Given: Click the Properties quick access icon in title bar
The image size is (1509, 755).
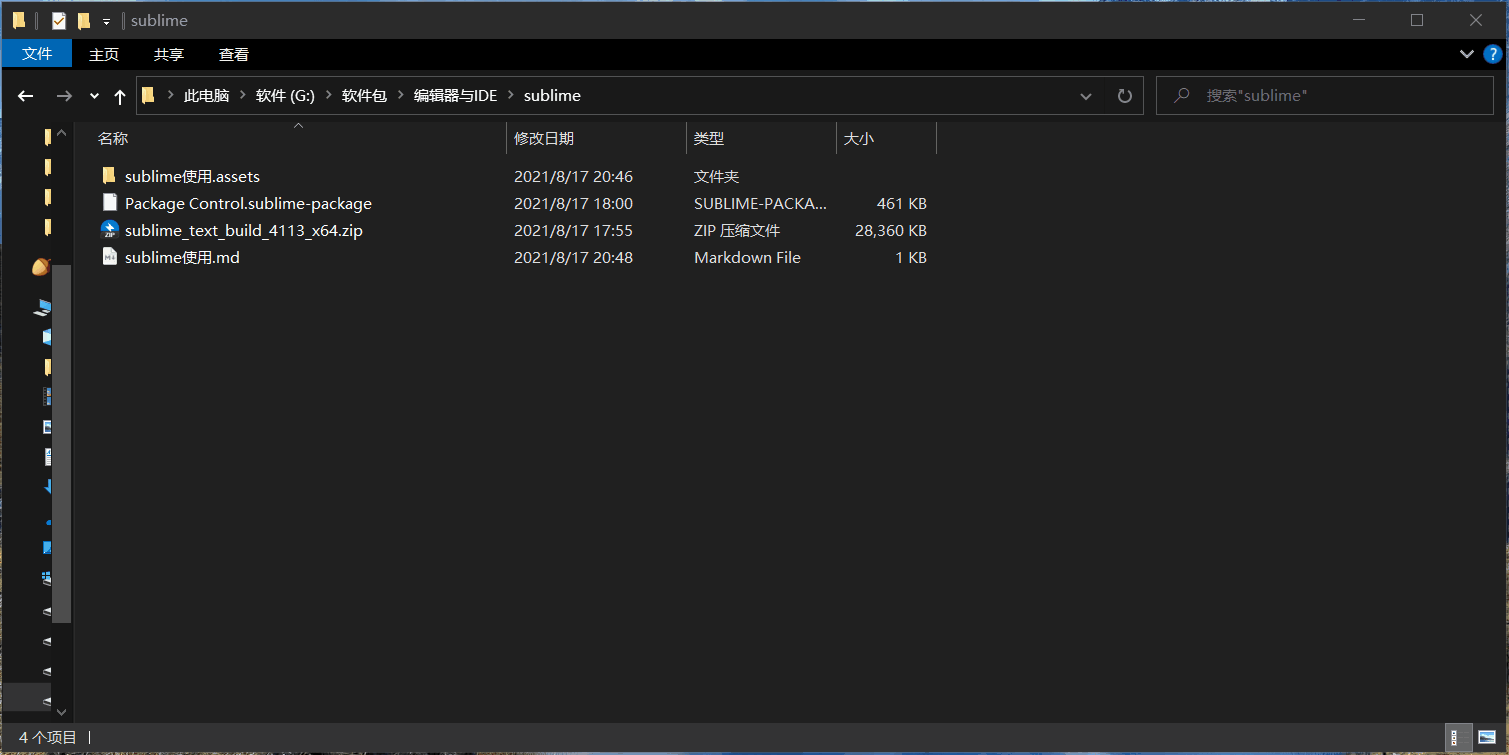Looking at the screenshot, I should tap(59, 20).
